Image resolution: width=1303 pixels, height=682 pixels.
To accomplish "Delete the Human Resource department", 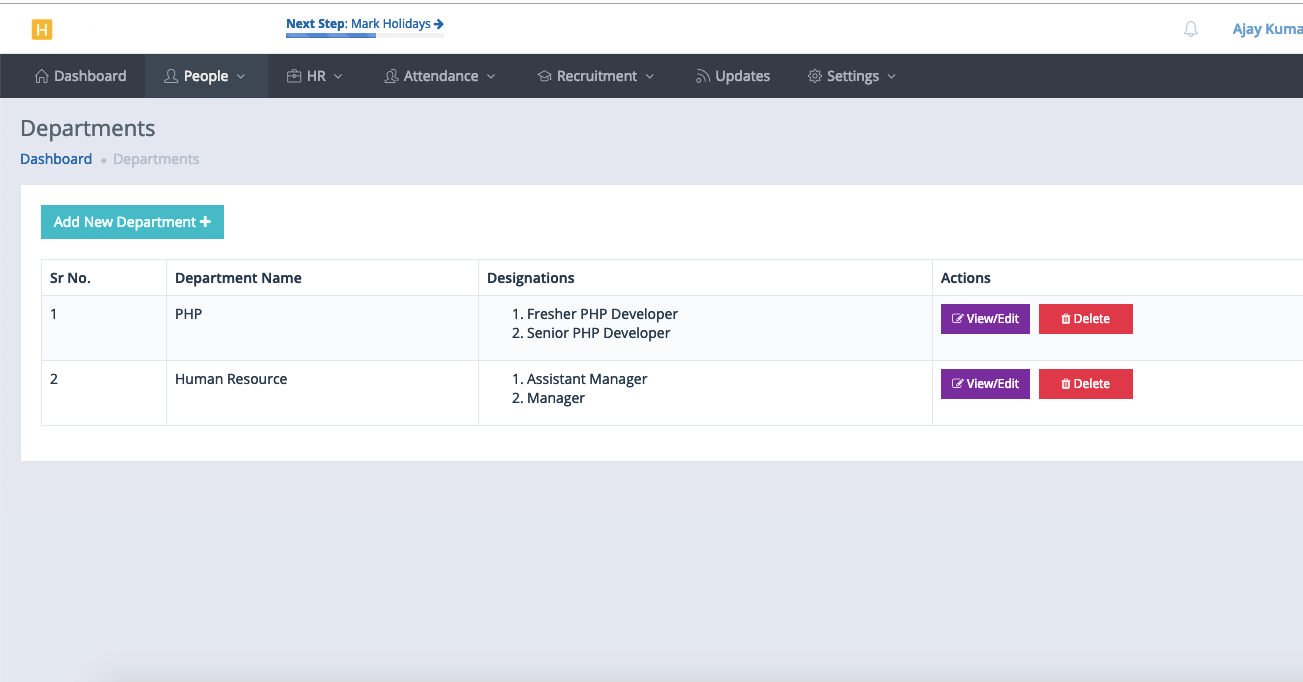I will [x=1085, y=384].
